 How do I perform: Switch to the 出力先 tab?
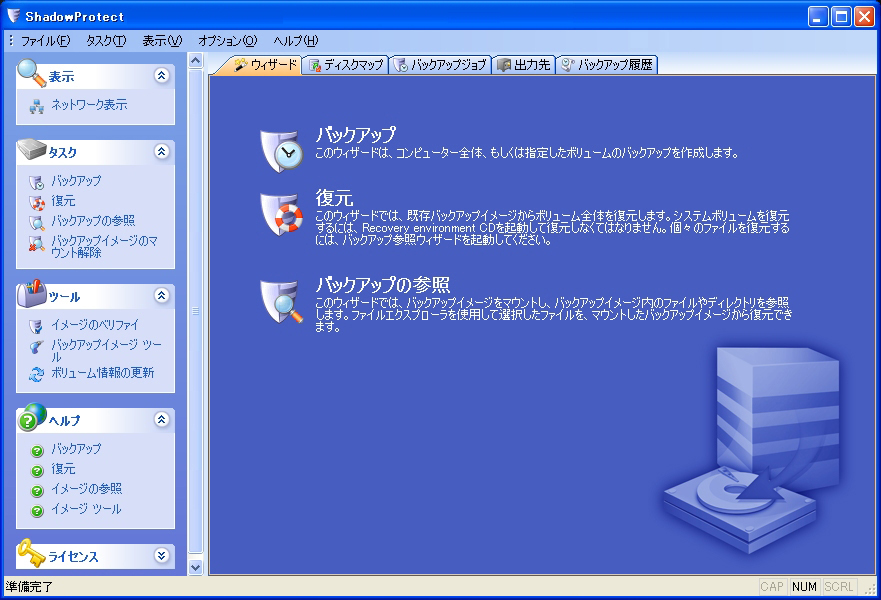click(524, 65)
